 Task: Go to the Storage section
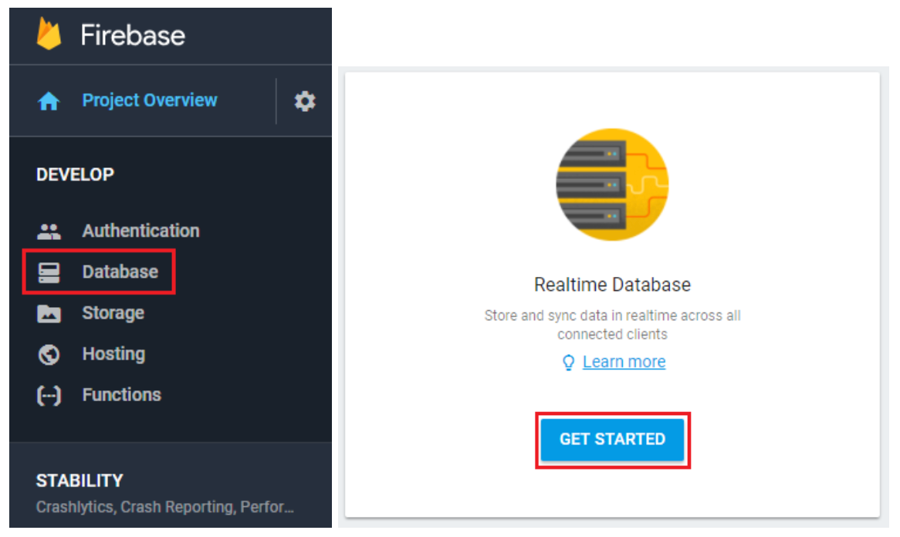tap(113, 313)
